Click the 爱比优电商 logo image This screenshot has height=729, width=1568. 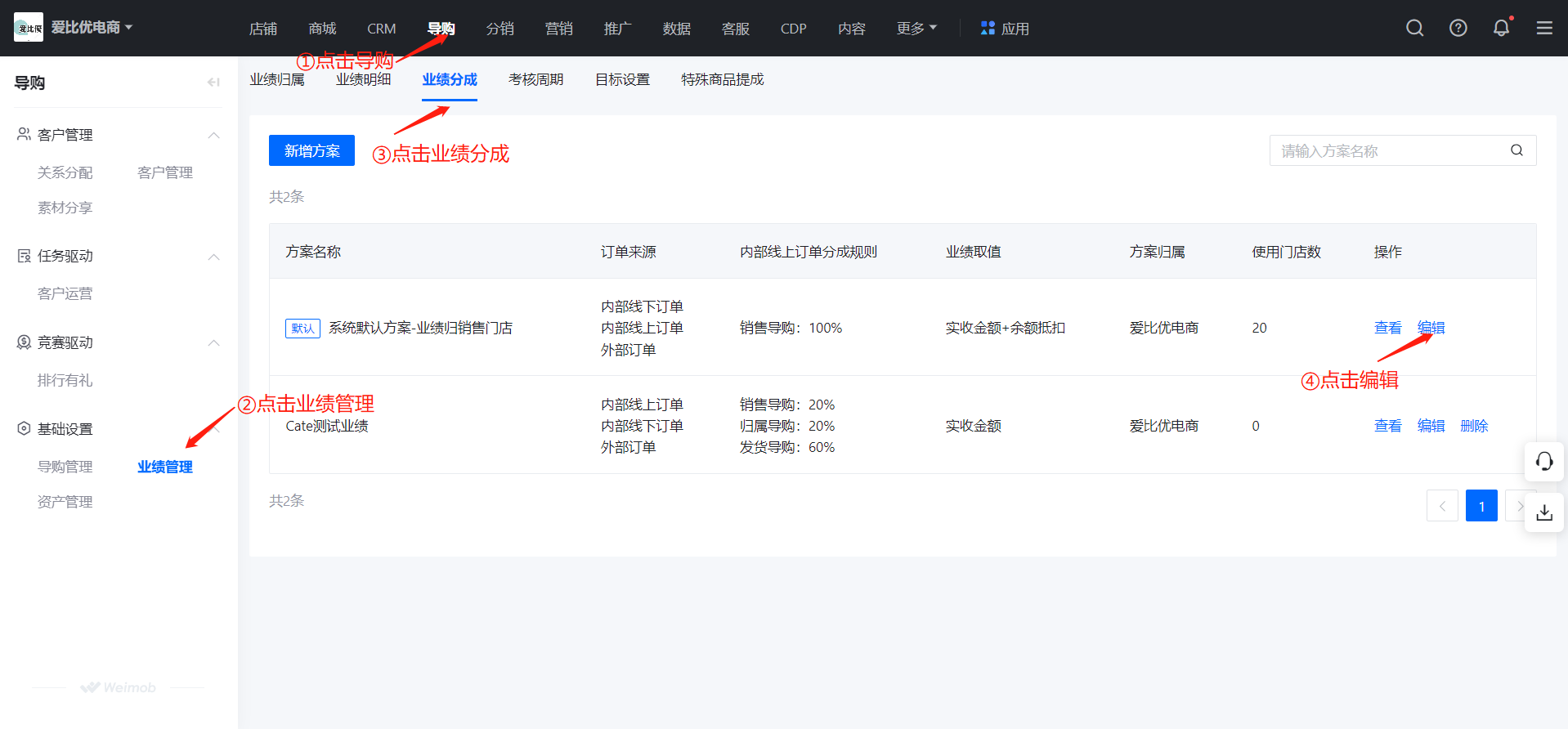[x=29, y=27]
